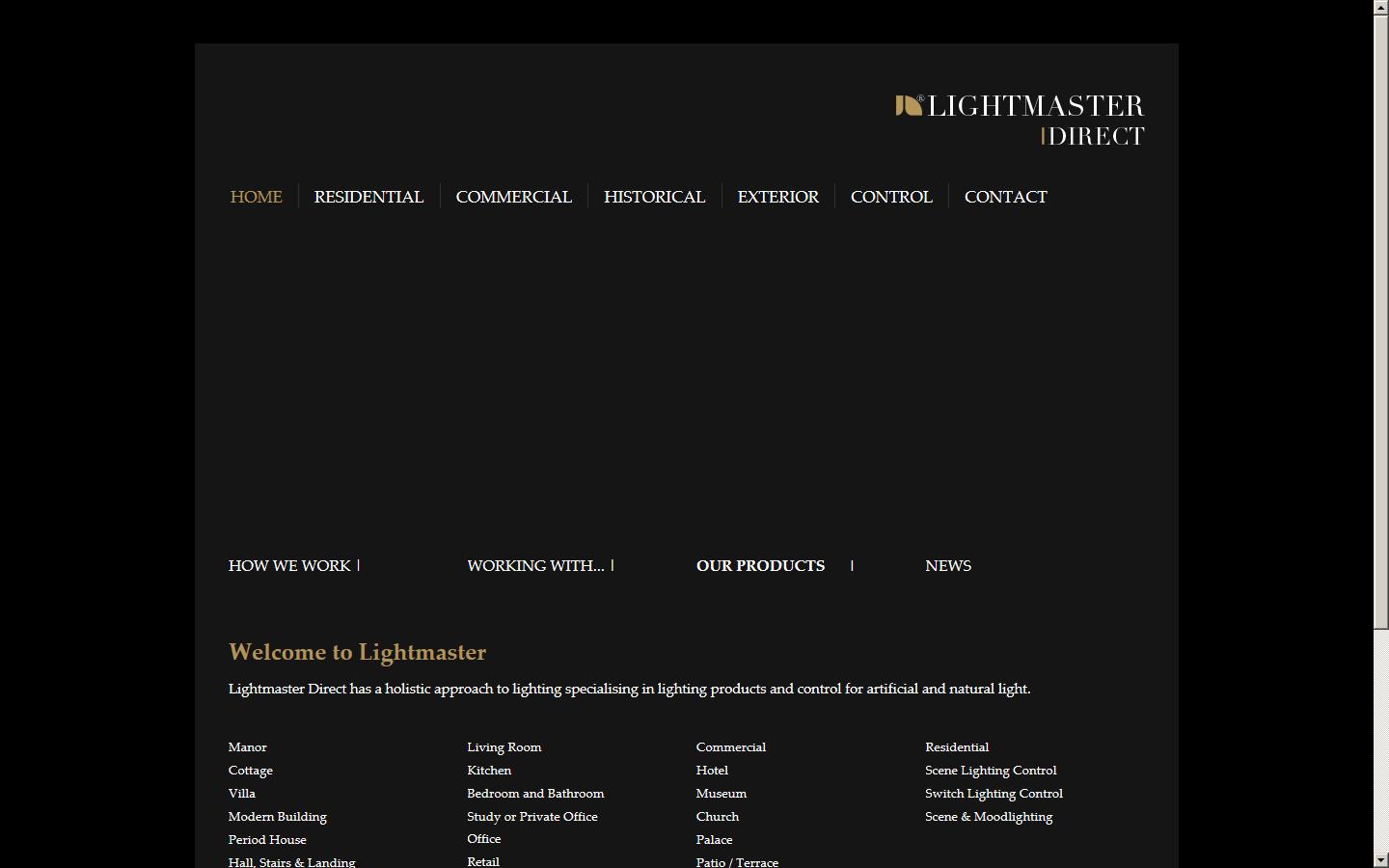Select the HISTORICAL menu item
Screen dimensions: 1389x868
click(x=654, y=197)
